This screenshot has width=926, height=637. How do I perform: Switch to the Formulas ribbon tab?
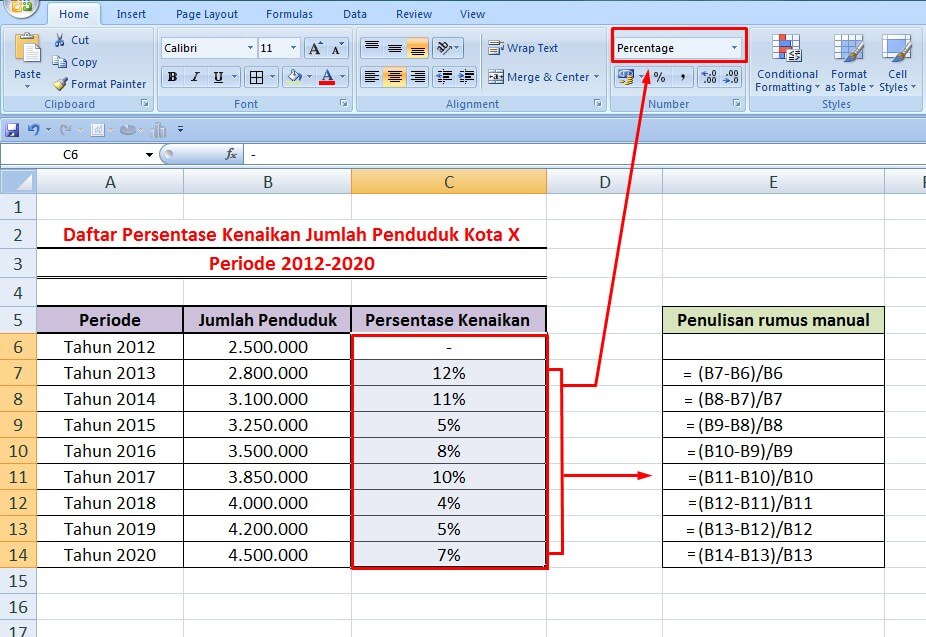pos(289,14)
